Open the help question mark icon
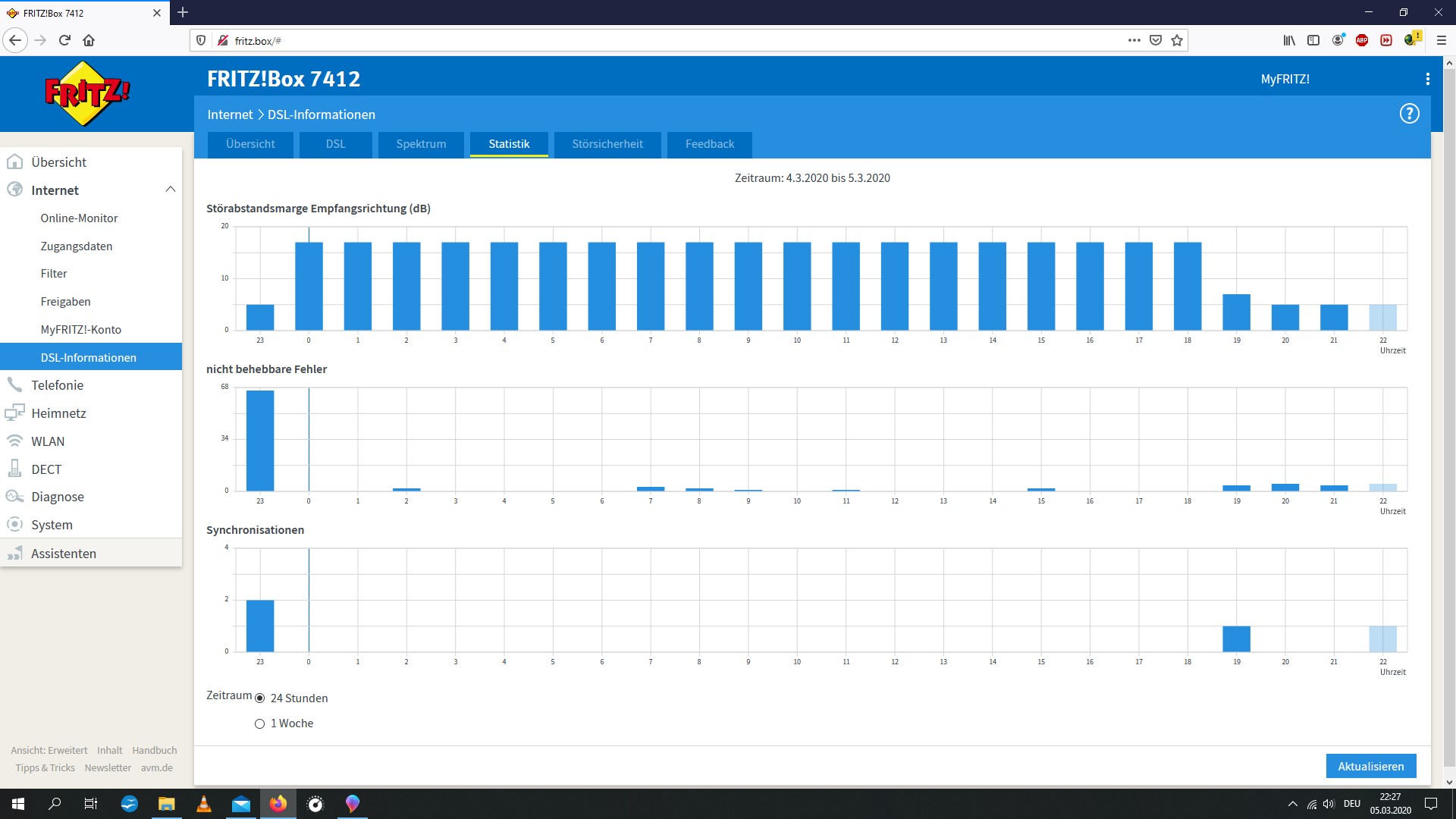This screenshot has height=819, width=1456. click(x=1409, y=114)
